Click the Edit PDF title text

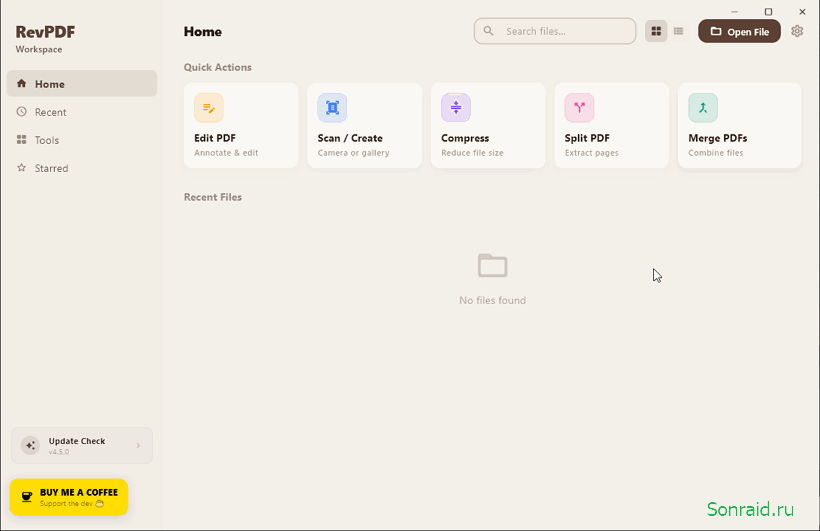[215, 138]
